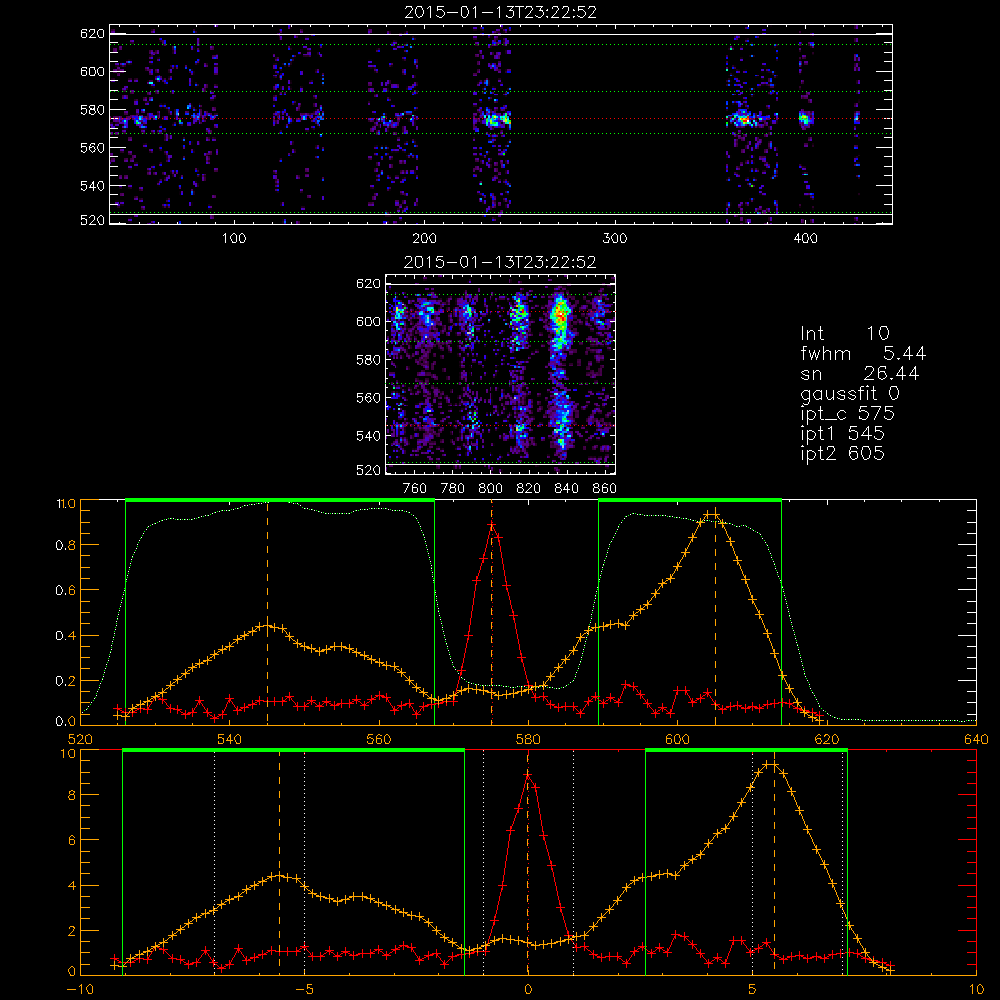Viewport: 1000px width, 1000px height.
Task: Click the red central peak in the bottom plot
Action: tap(527, 774)
